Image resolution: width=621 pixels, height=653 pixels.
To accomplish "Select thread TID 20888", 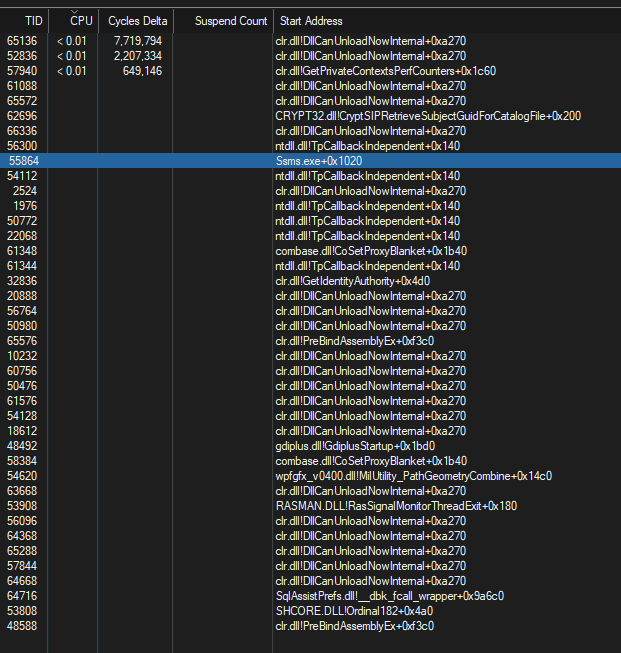I will click(310, 296).
